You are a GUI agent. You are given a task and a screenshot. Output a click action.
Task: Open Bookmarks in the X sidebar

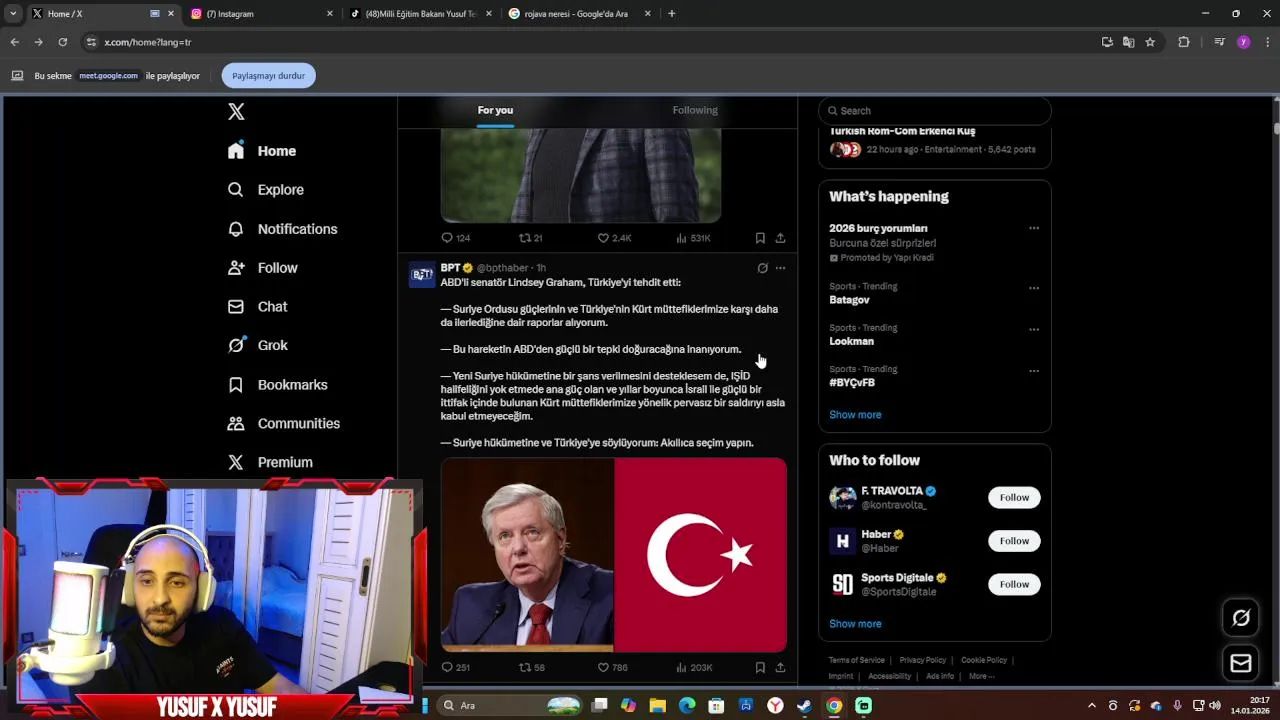pyautogui.click(x=277, y=385)
